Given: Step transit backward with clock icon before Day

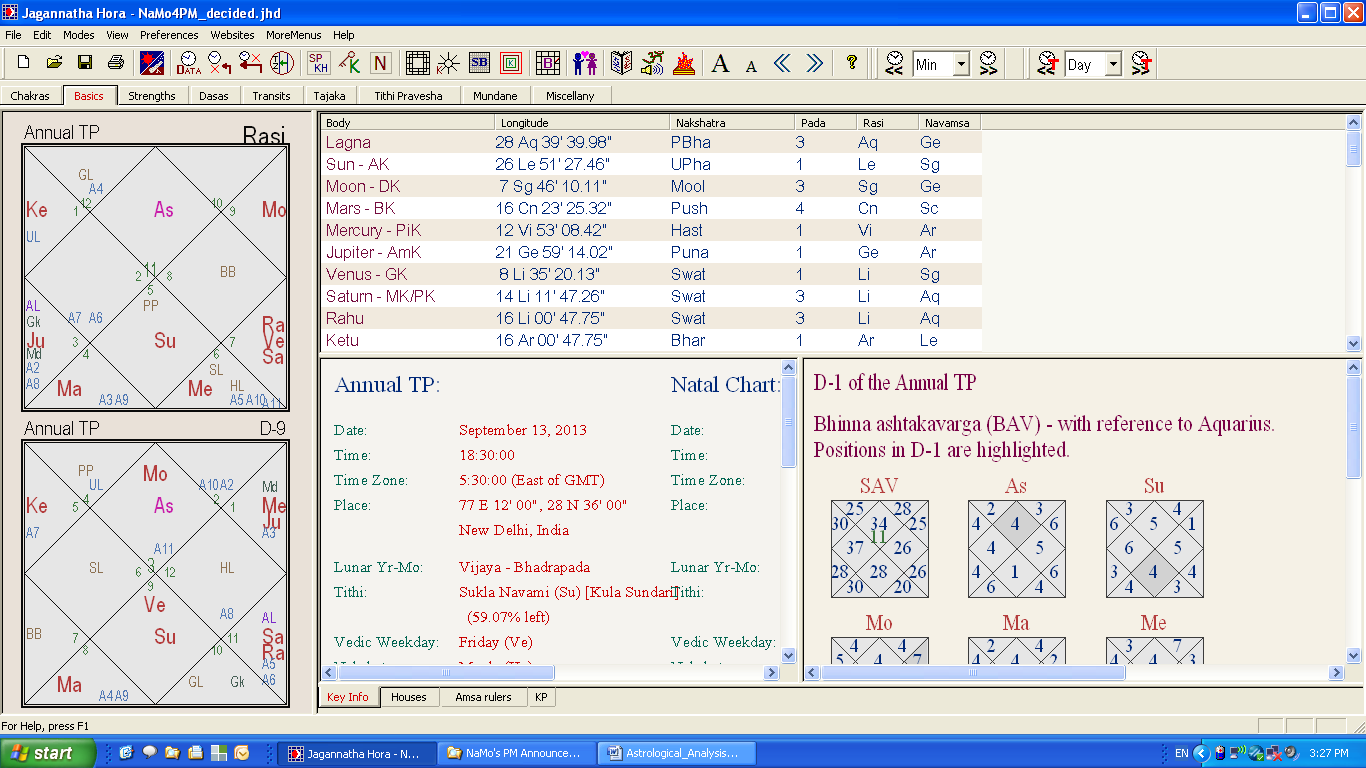Looking at the screenshot, I should pyautogui.click(x=1047, y=63).
